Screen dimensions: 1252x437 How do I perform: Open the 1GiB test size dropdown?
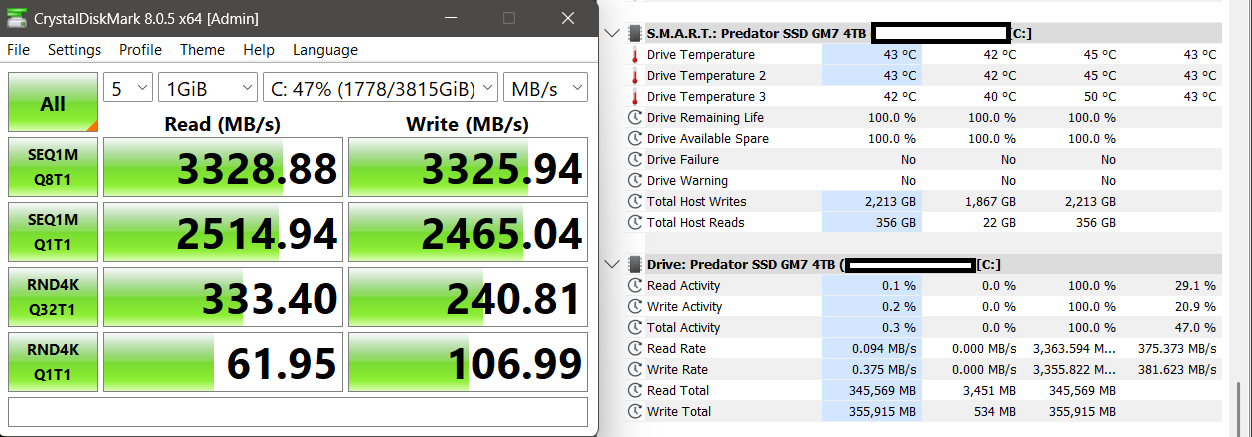click(207, 88)
